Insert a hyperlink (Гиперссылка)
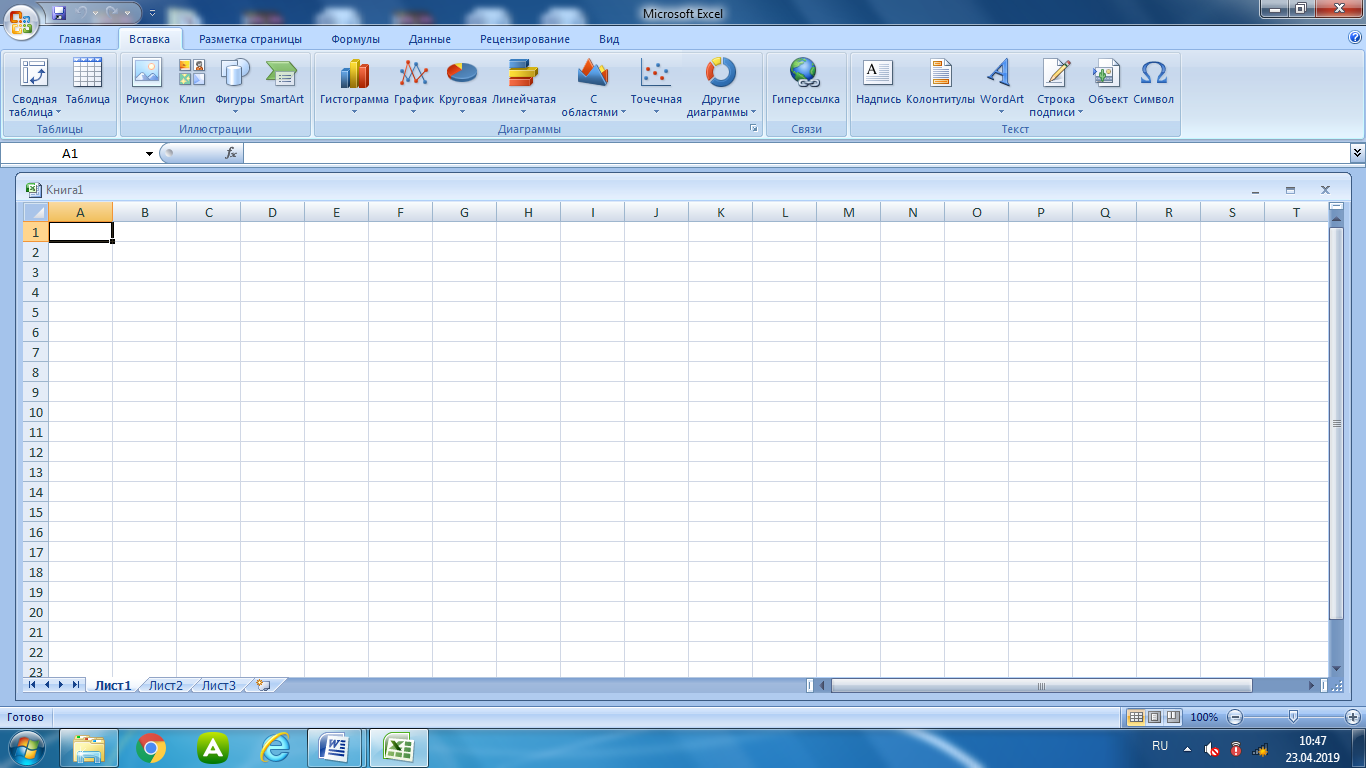The height and width of the screenshot is (768, 1366). coord(806,81)
